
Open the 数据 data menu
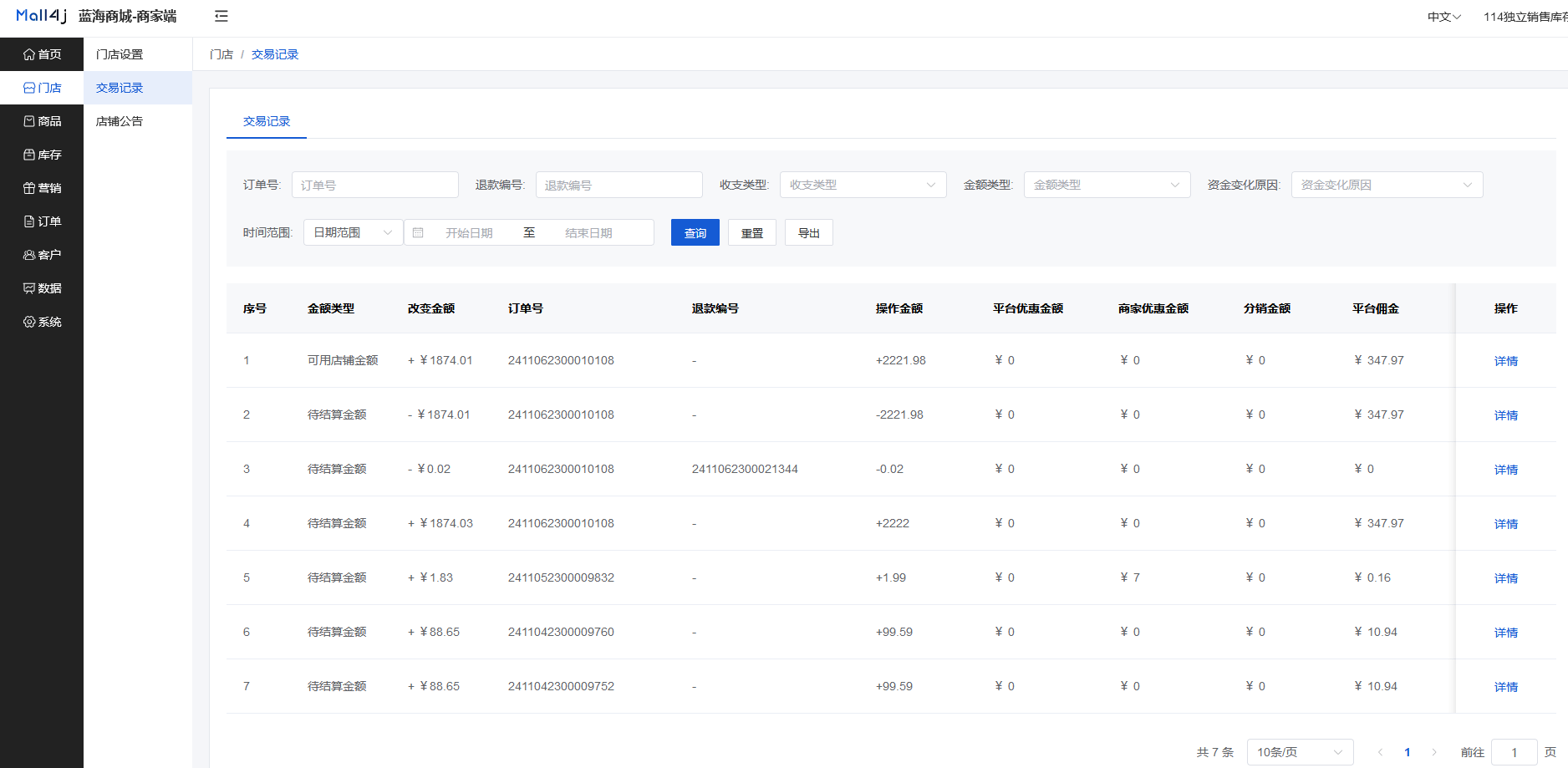pos(42,288)
